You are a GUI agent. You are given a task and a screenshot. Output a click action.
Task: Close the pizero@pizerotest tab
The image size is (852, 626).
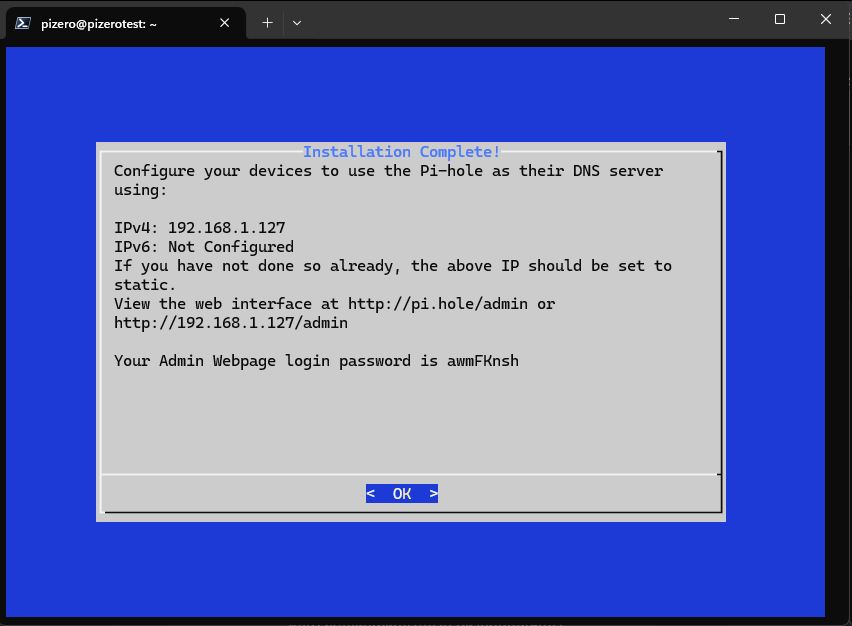225,22
